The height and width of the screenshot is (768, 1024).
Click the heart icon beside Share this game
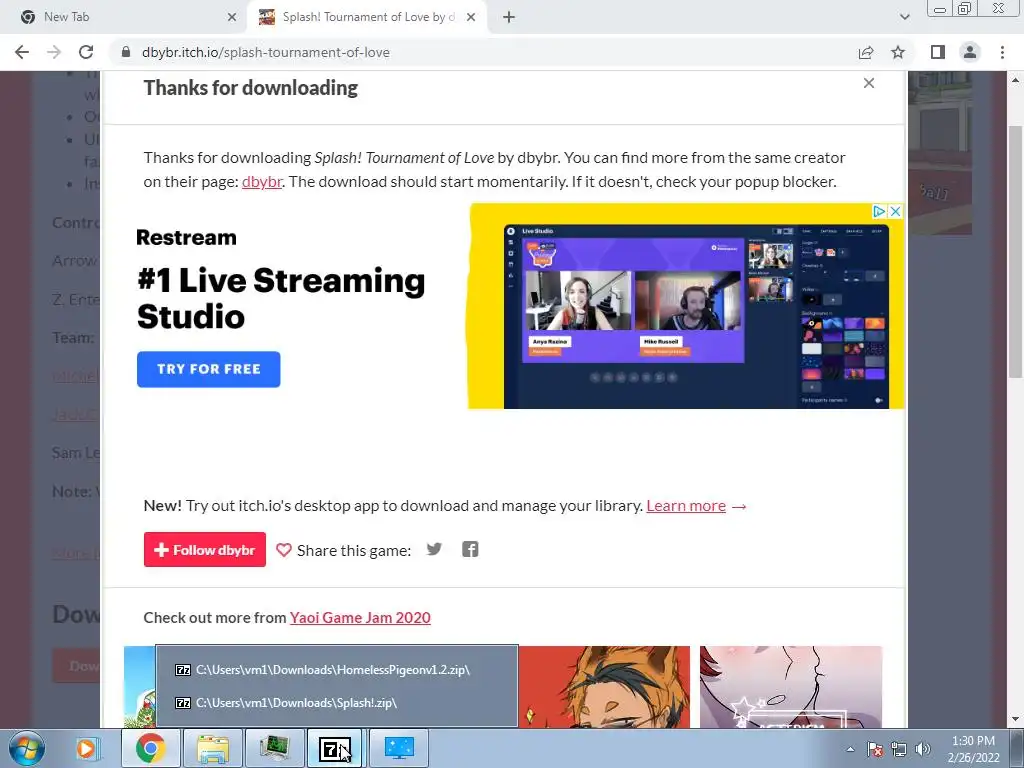click(x=283, y=550)
